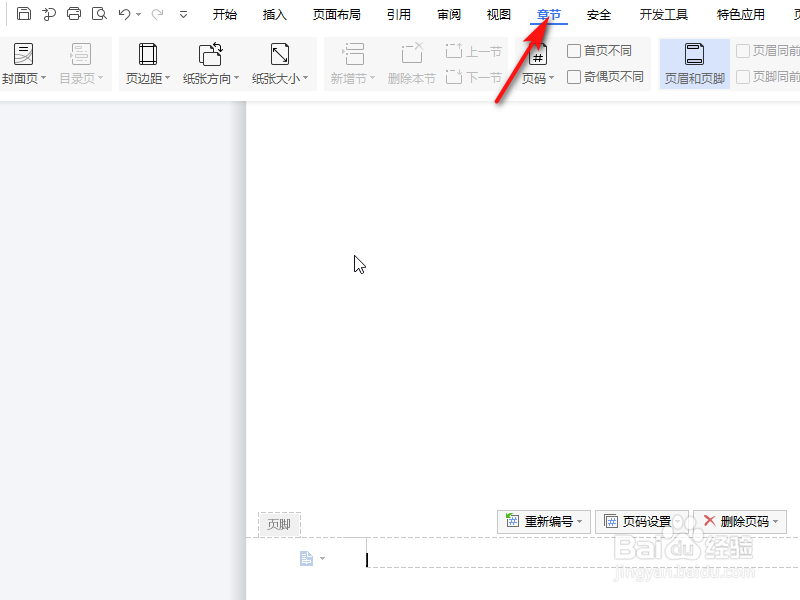Expand the 删除页码 dropdown arrow

point(776,521)
